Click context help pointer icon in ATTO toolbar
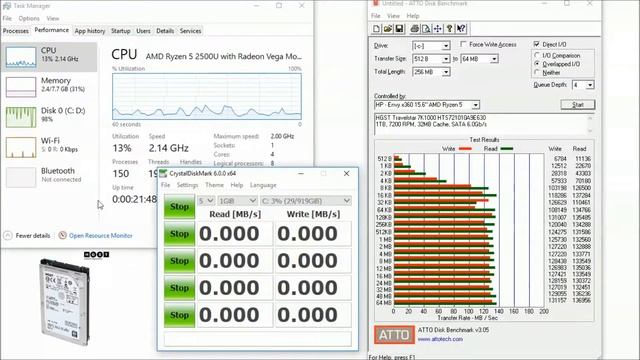640x360 pixels. (461, 29)
